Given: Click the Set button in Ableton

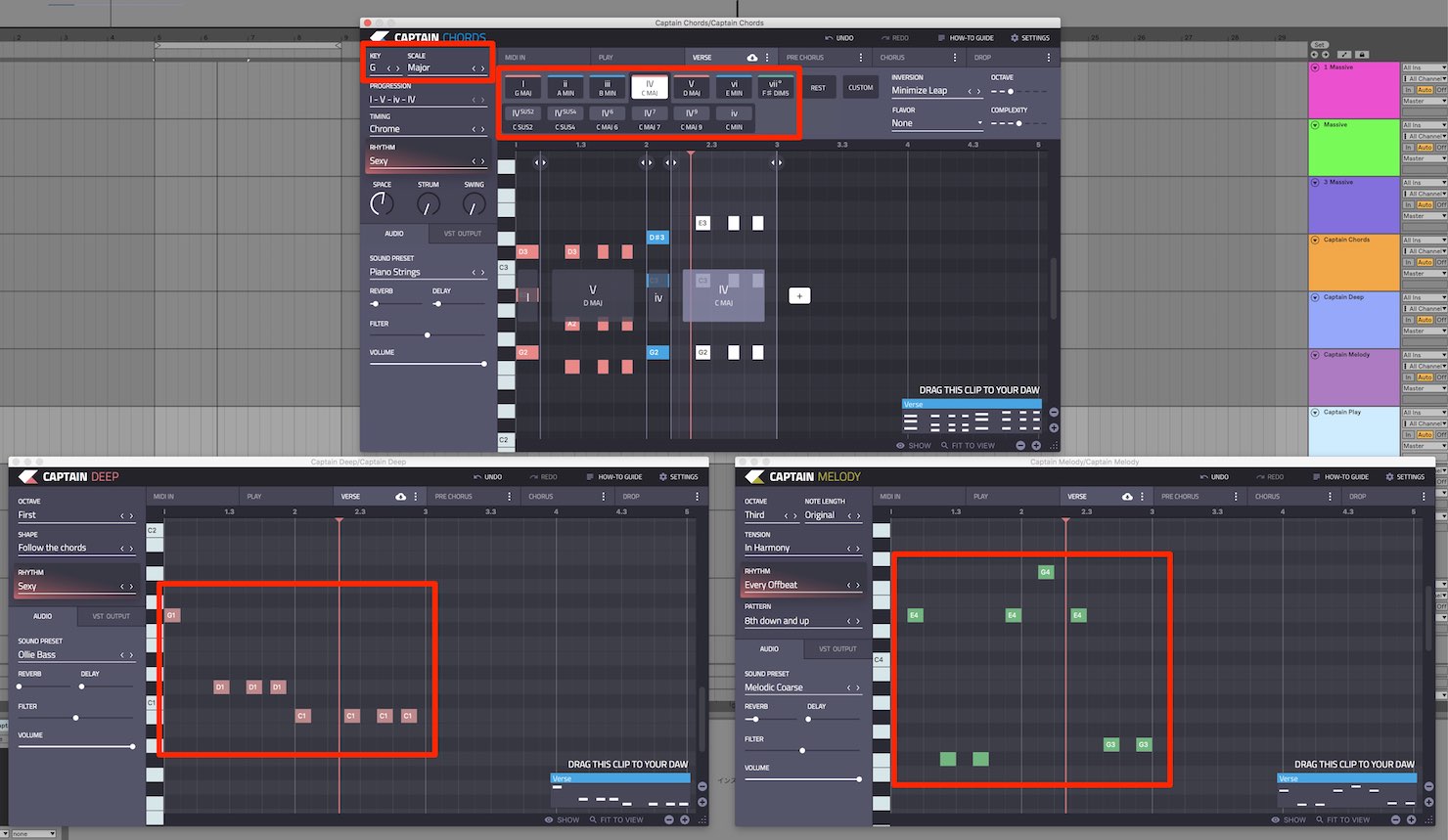Looking at the screenshot, I should point(1319,45).
